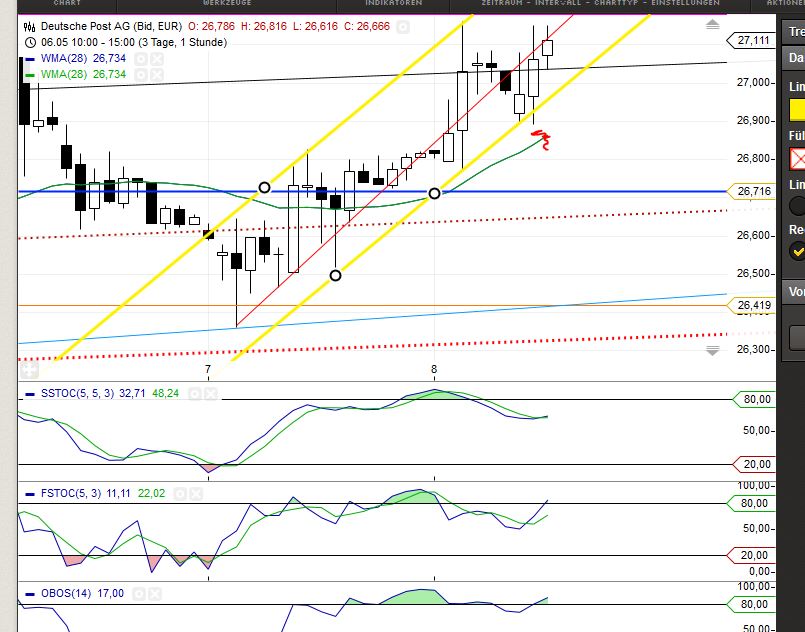The width and height of the screenshot is (805, 632).
Task: Click the dark round line-style button in side panel
Action: pos(797,206)
